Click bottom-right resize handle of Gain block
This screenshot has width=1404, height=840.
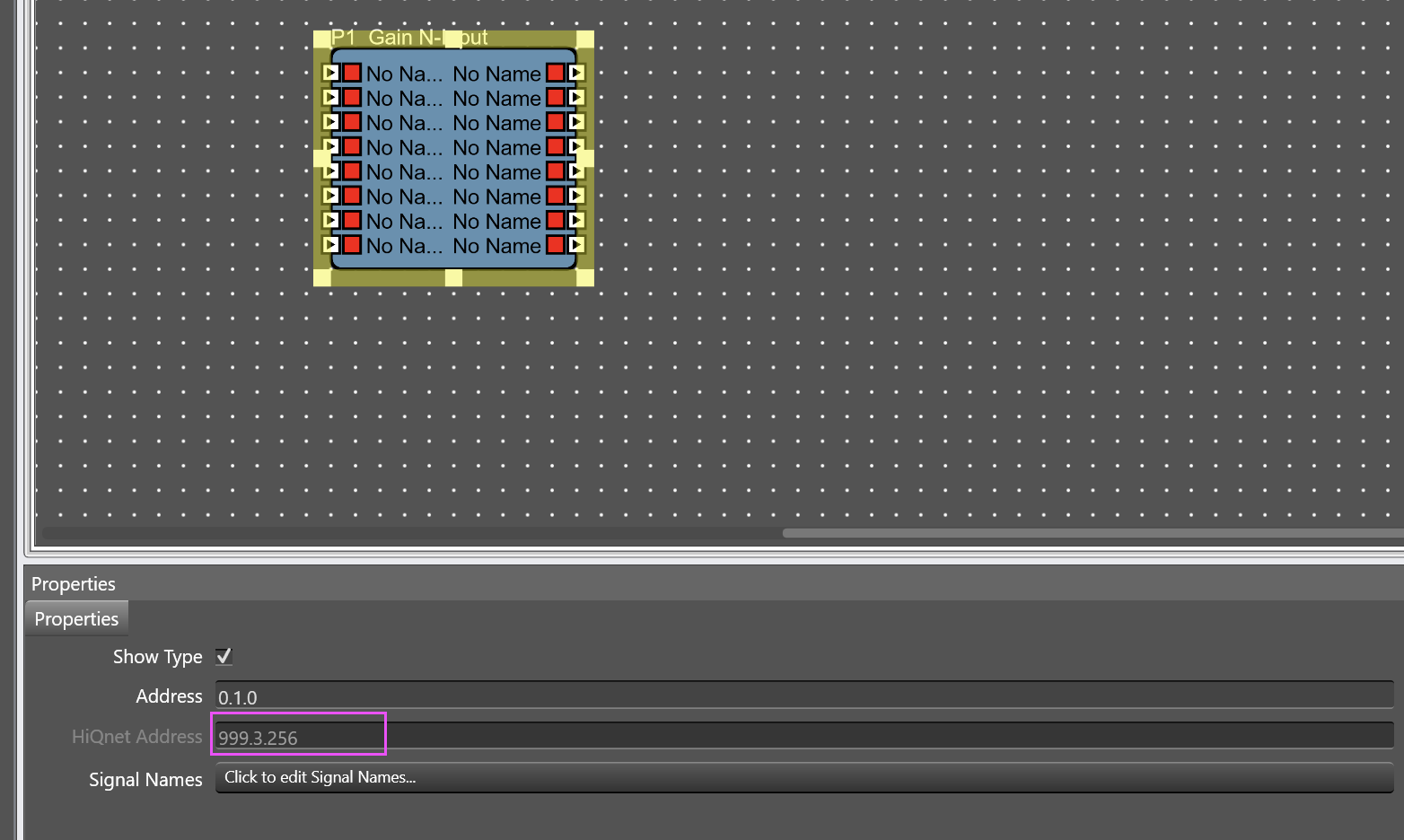585,277
